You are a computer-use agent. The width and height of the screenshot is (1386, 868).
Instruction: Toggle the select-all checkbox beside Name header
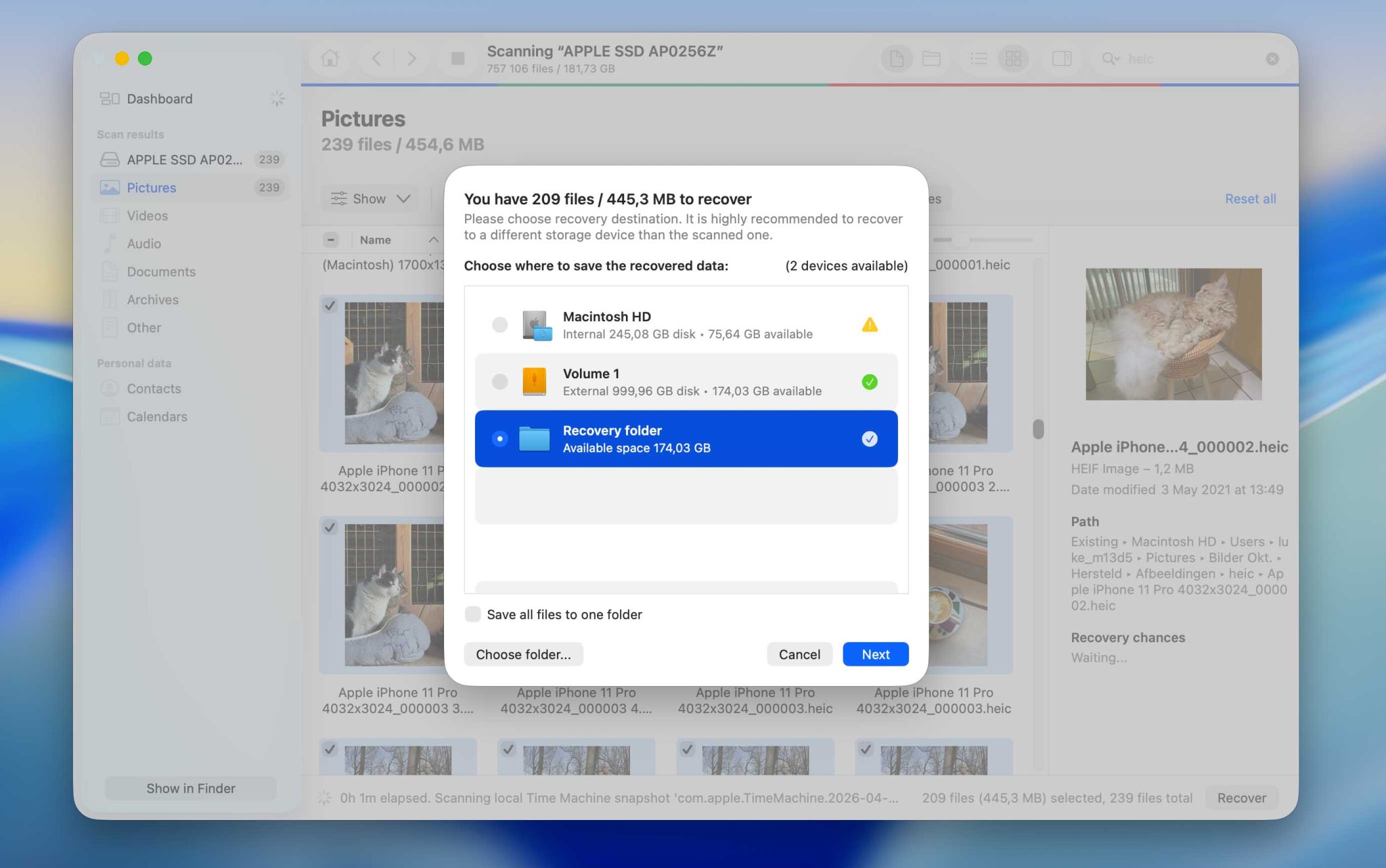(330, 239)
